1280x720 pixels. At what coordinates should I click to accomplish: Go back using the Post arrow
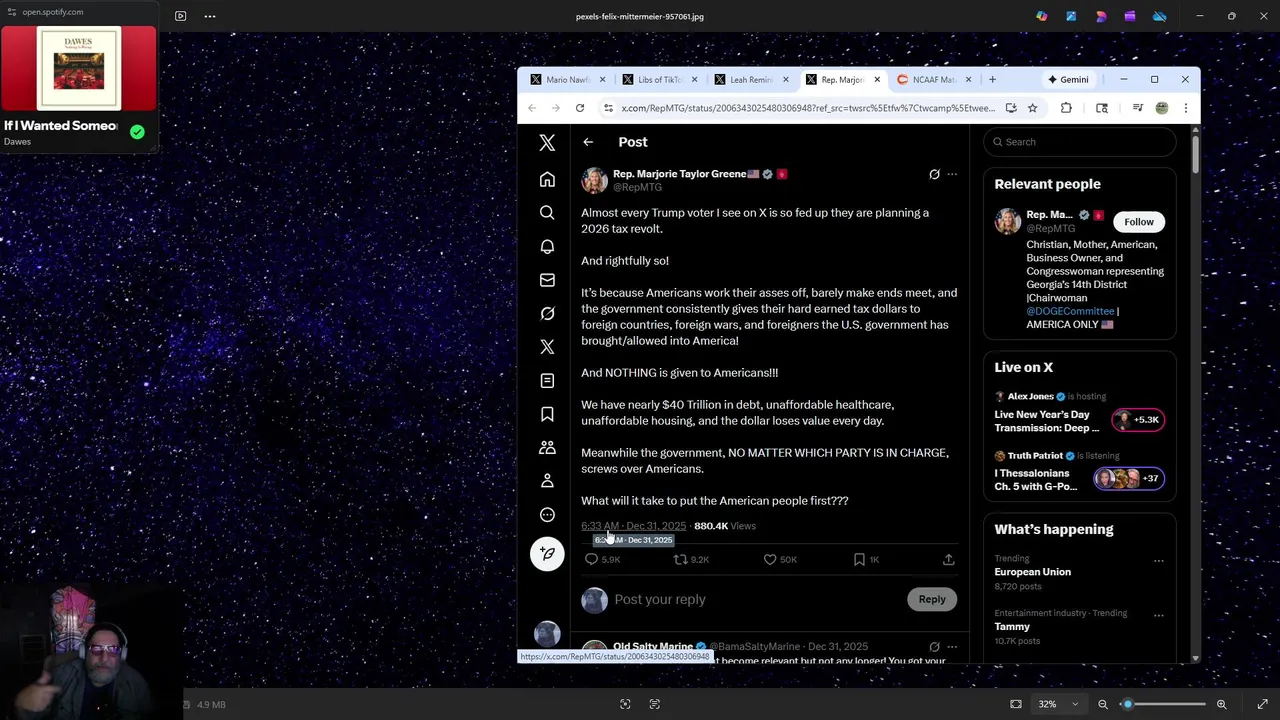tap(588, 142)
